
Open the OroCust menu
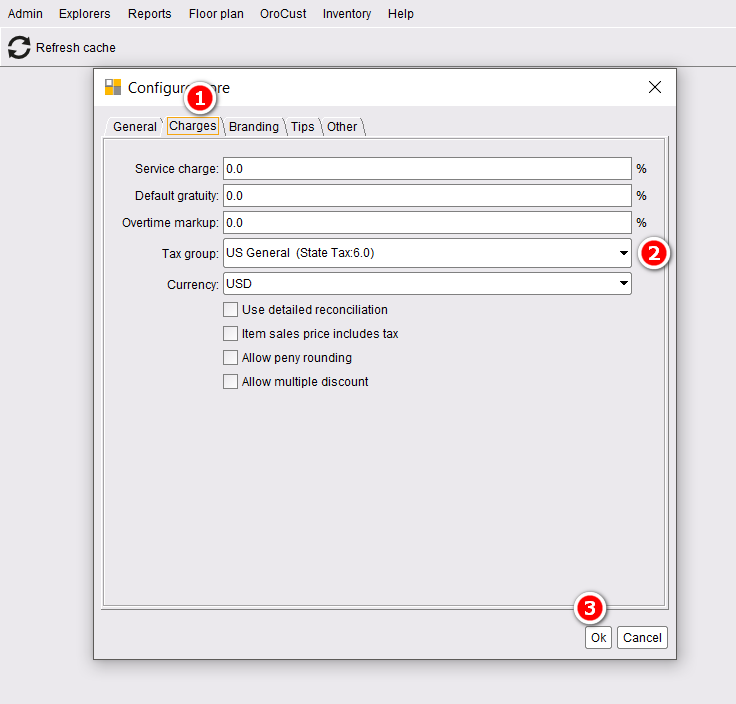(x=283, y=14)
